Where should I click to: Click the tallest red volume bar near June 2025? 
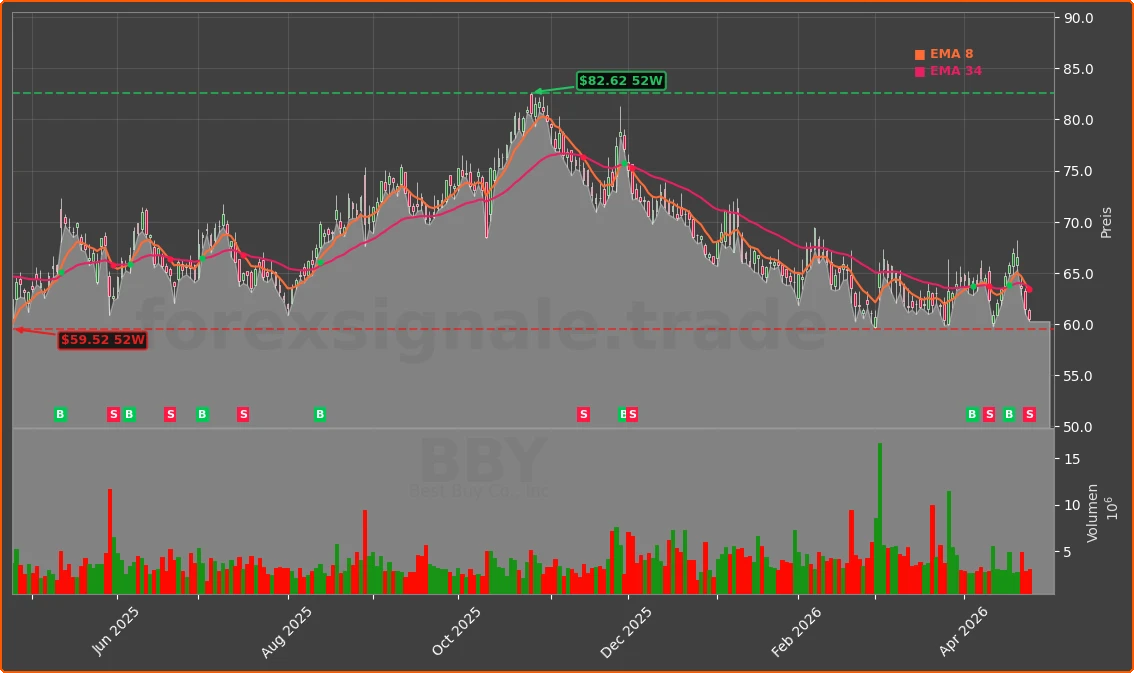tap(110, 541)
